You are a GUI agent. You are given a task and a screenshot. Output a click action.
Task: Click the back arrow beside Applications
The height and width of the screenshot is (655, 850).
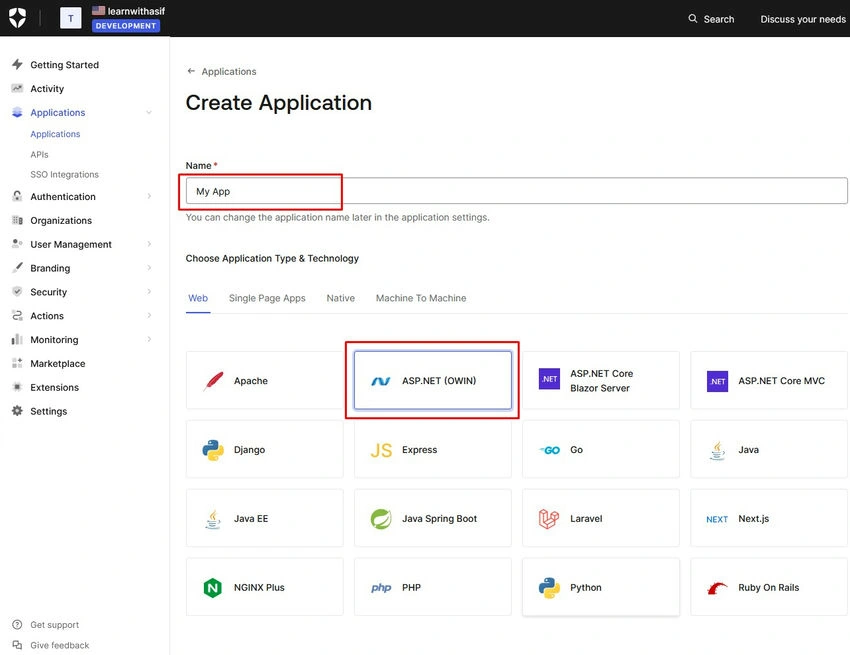tap(191, 71)
